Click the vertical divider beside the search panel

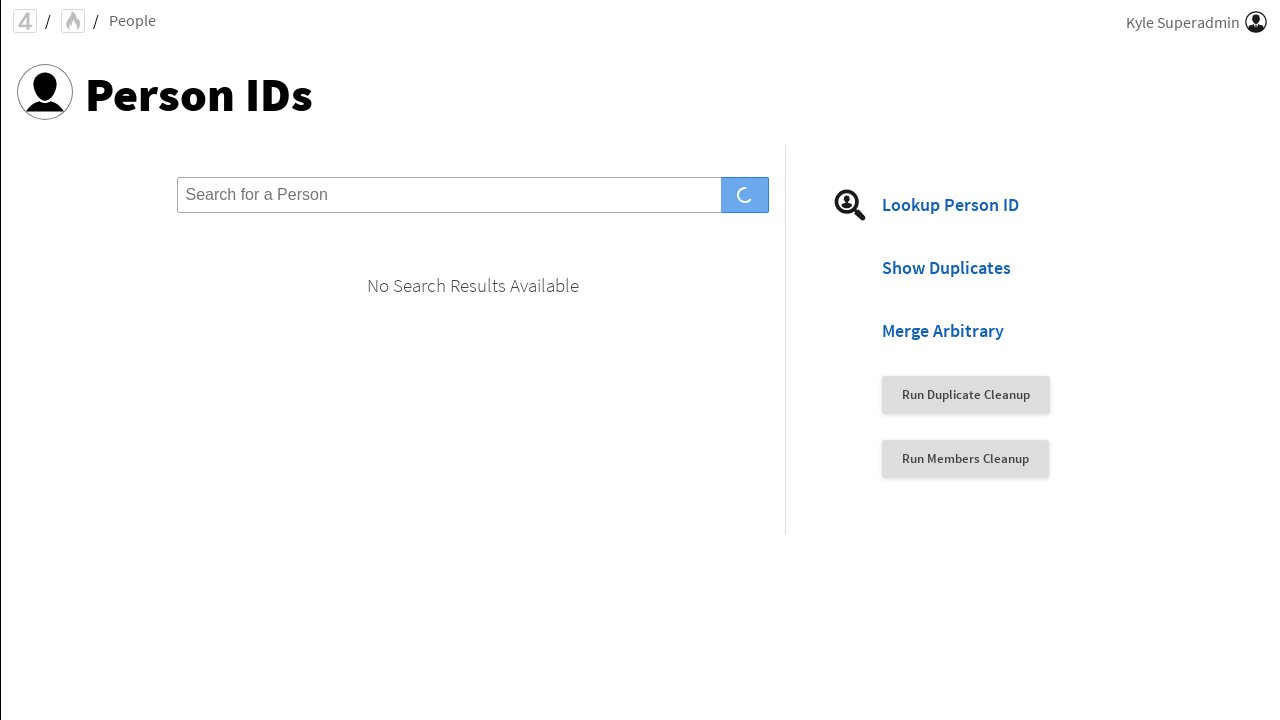(785, 340)
